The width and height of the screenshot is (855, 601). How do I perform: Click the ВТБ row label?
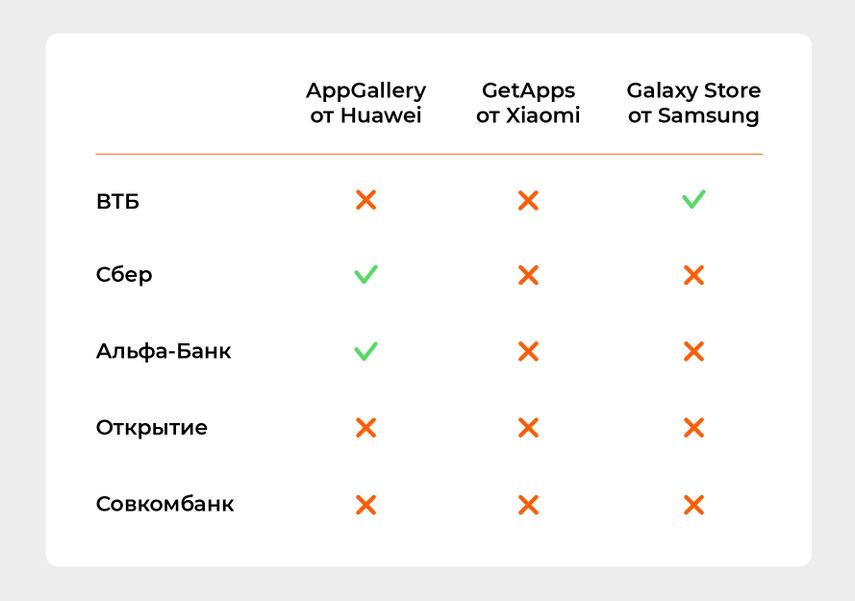click(118, 201)
